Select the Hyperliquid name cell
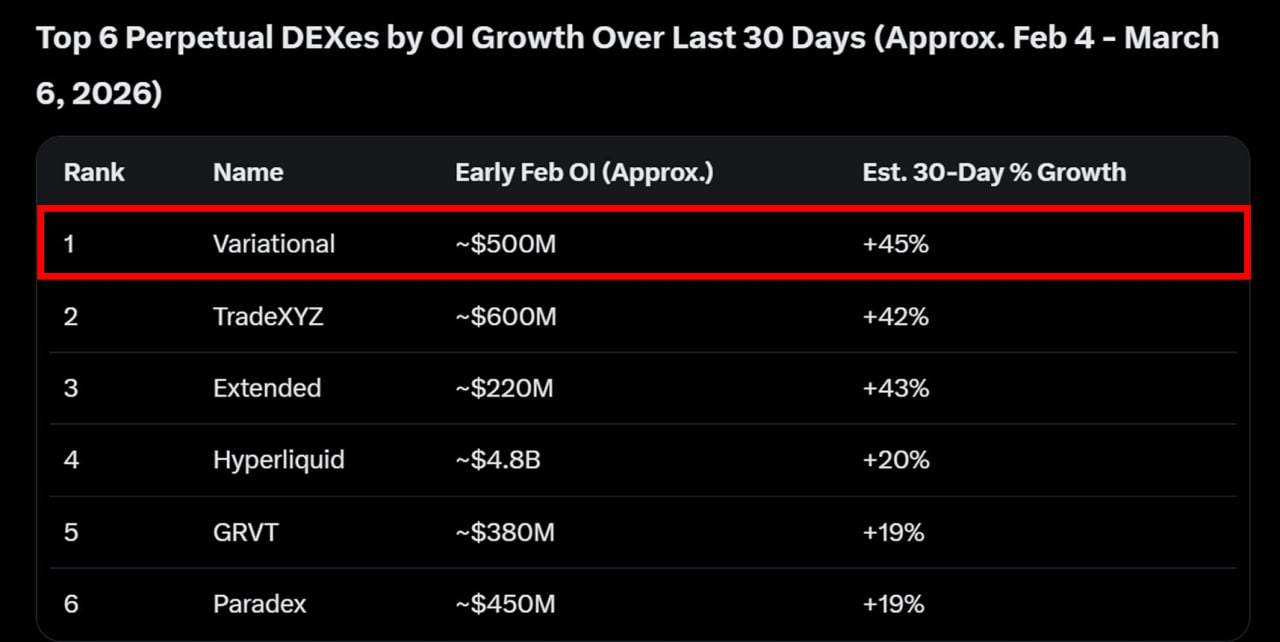Image resolution: width=1280 pixels, height=642 pixels. (278, 460)
